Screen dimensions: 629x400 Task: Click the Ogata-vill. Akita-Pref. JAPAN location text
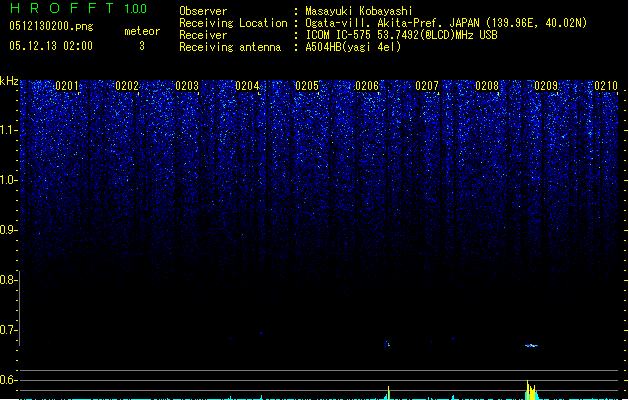tap(446, 23)
